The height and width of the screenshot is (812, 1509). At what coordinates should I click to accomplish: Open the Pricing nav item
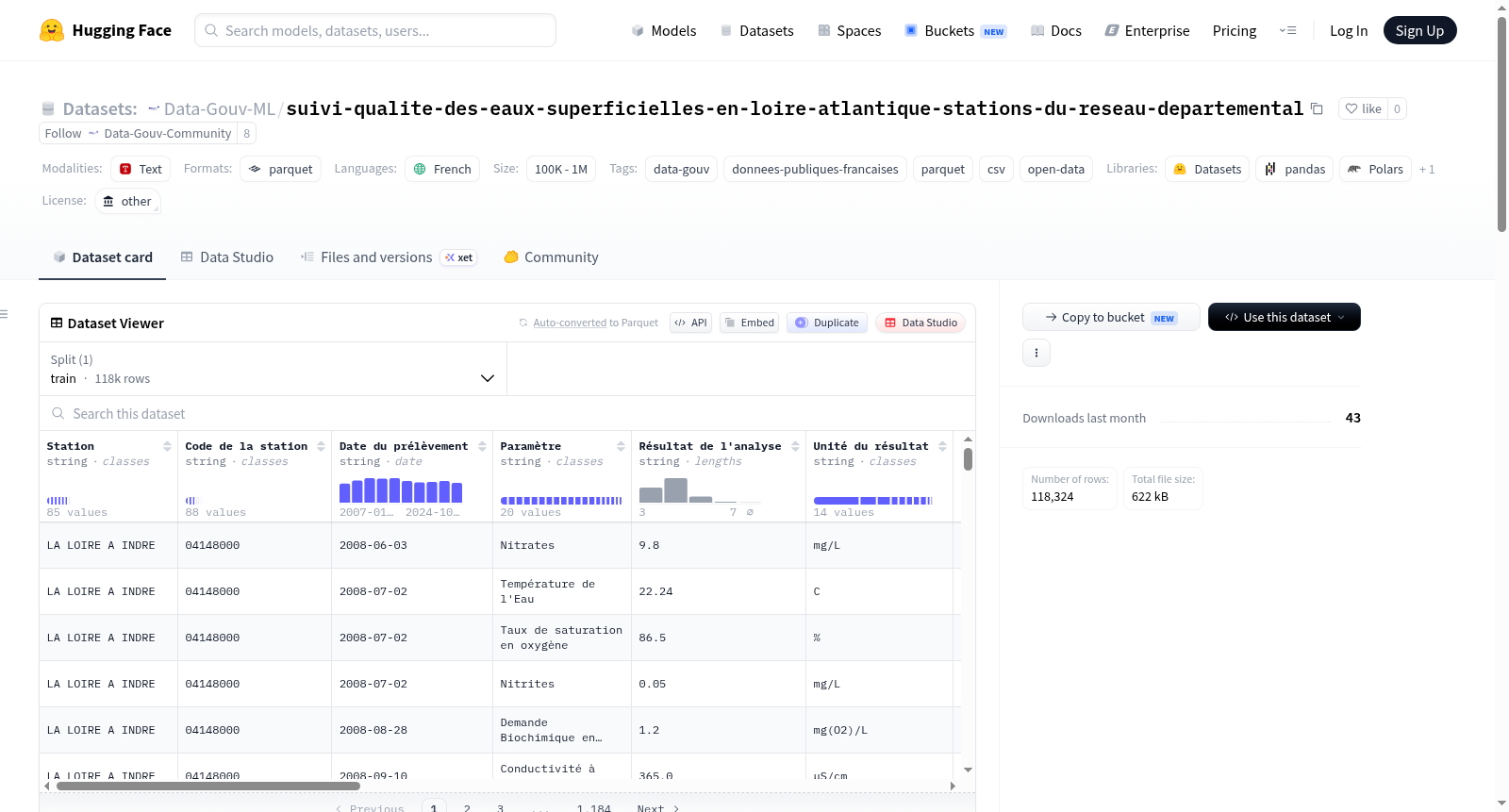pos(1235,30)
